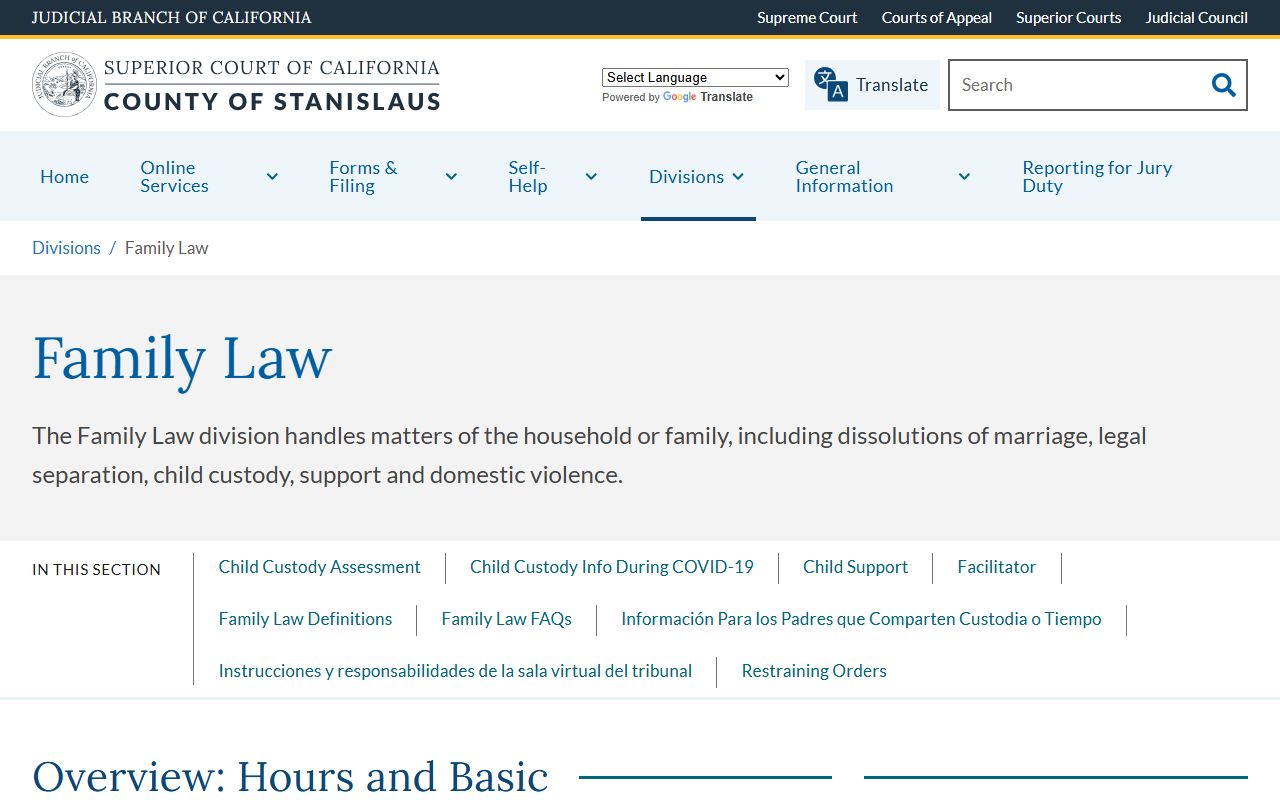
Task: Open the Online Services menu
Action: [174, 177]
